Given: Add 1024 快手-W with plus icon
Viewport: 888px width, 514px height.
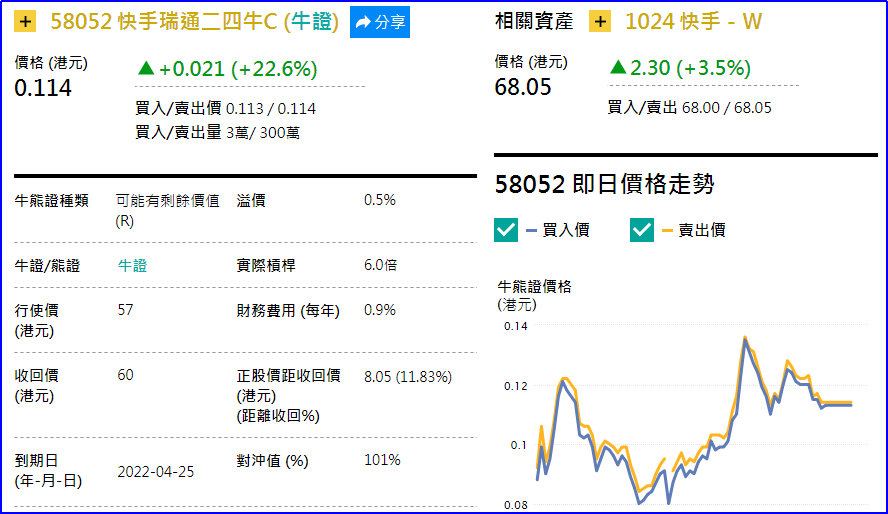Looking at the screenshot, I should (x=600, y=22).
